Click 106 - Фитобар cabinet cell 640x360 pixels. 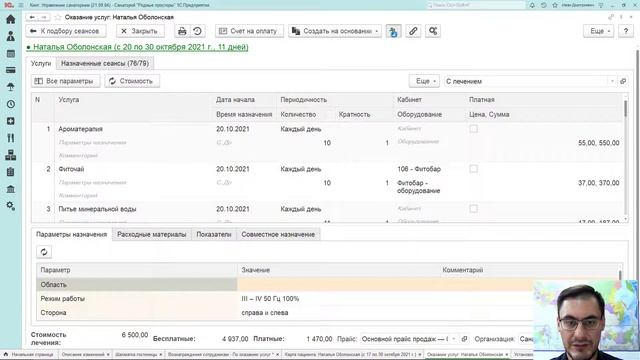(419, 169)
